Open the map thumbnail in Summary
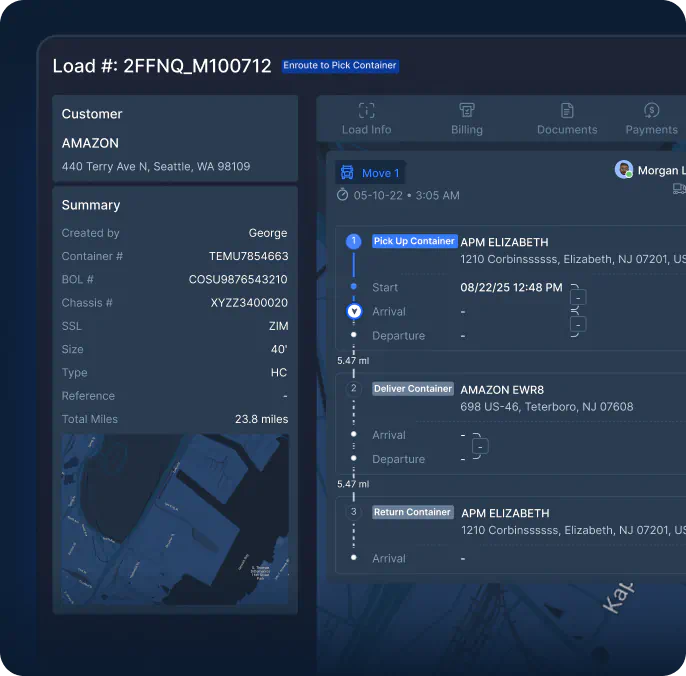This screenshot has width=686, height=676. pos(175,519)
